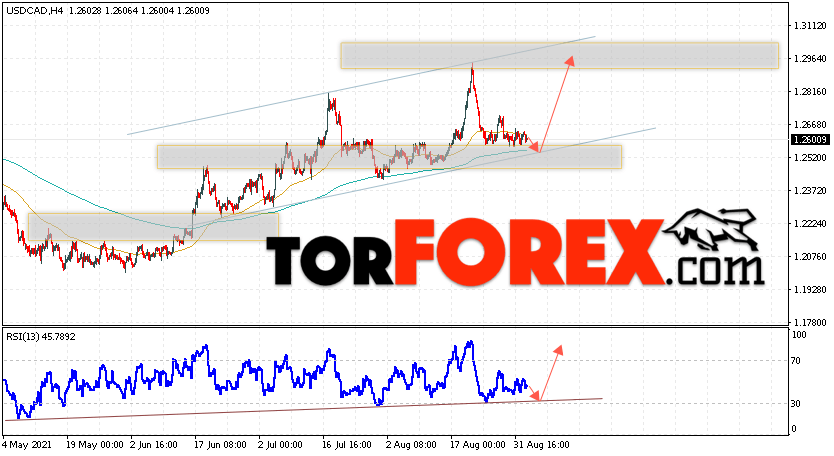Screen dimensions: 834x456
Task: Click the 1.28160 price axis label
Action: 810,92
